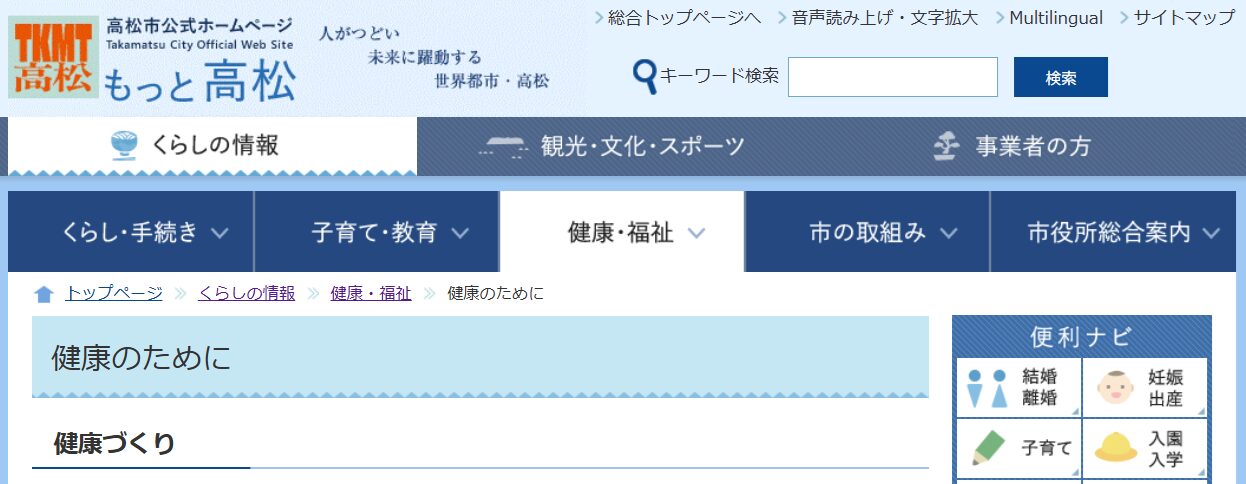Click the TKMT Takamatsu logo icon
Screen dimensions: 1246x484
tap(54, 57)
